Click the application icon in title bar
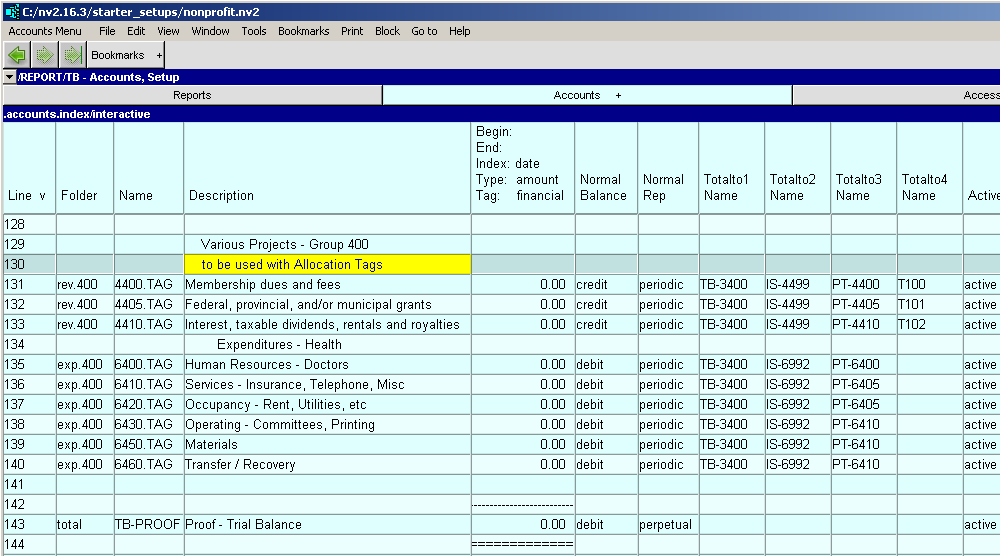The image size is (1000, 556). [x=11, y=11]
